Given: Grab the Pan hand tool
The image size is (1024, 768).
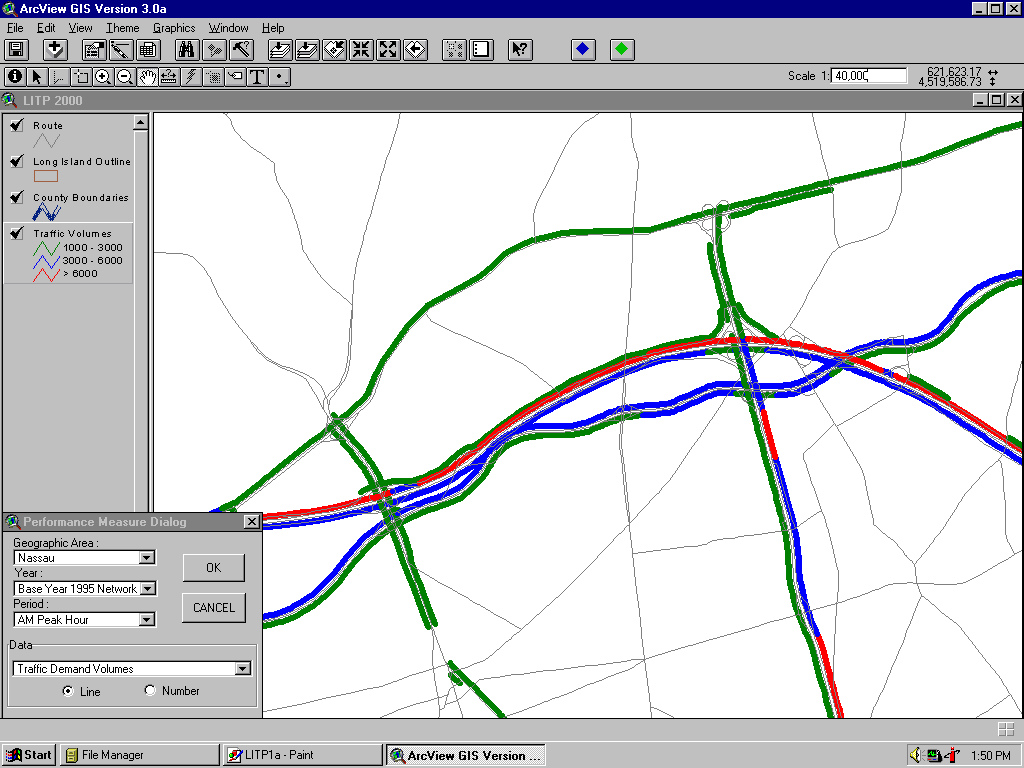Looking at the screenshot, I should 147,76.
